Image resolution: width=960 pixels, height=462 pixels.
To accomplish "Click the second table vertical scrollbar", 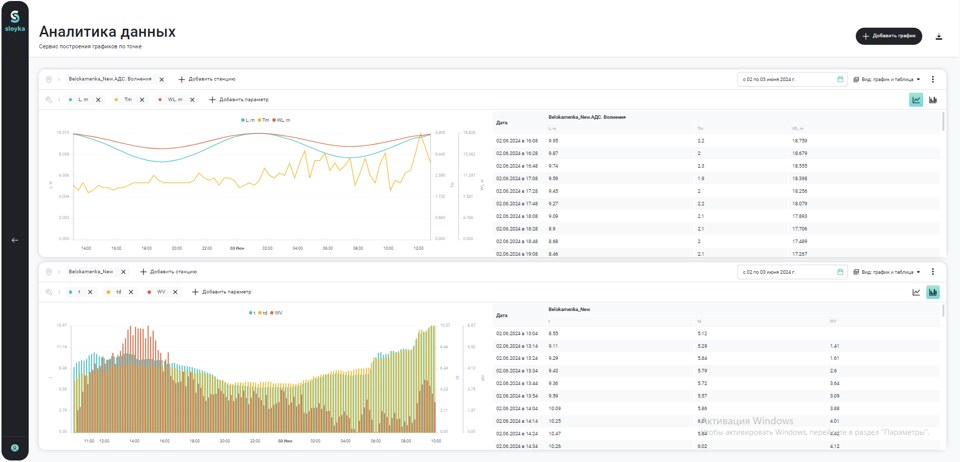I will [x=943, y=311].
